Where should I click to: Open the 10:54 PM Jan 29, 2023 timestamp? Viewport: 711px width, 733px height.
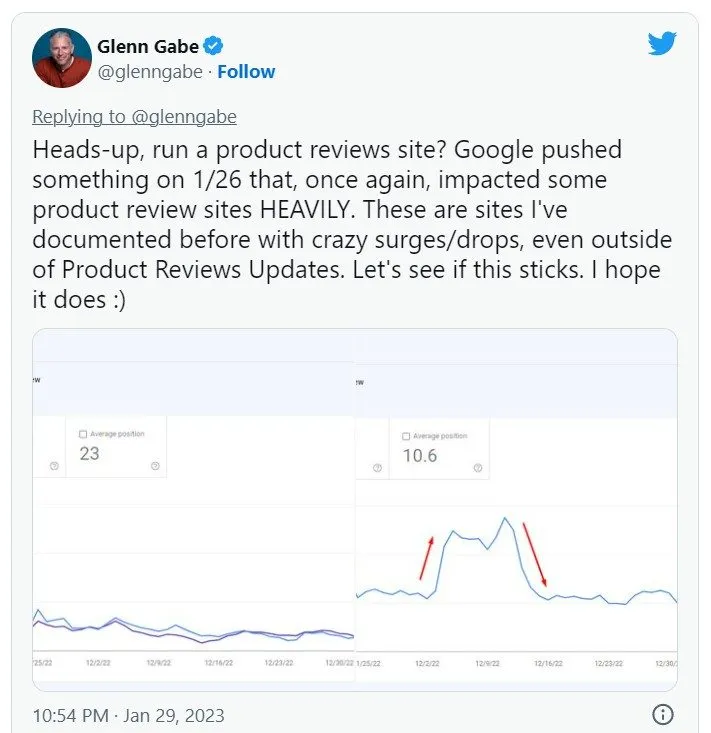coord(129,715)
